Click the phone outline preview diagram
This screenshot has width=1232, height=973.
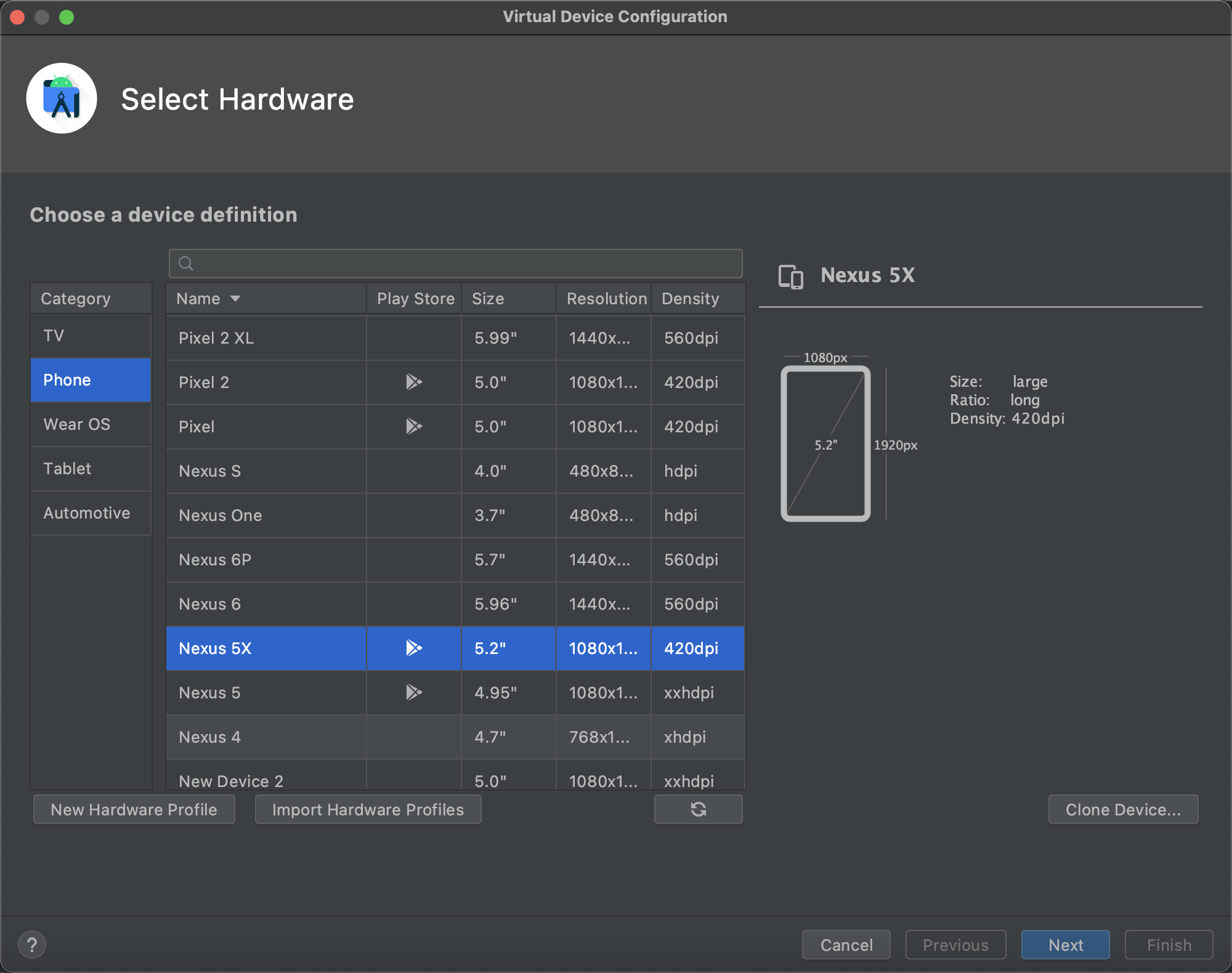tap(825, 444)
